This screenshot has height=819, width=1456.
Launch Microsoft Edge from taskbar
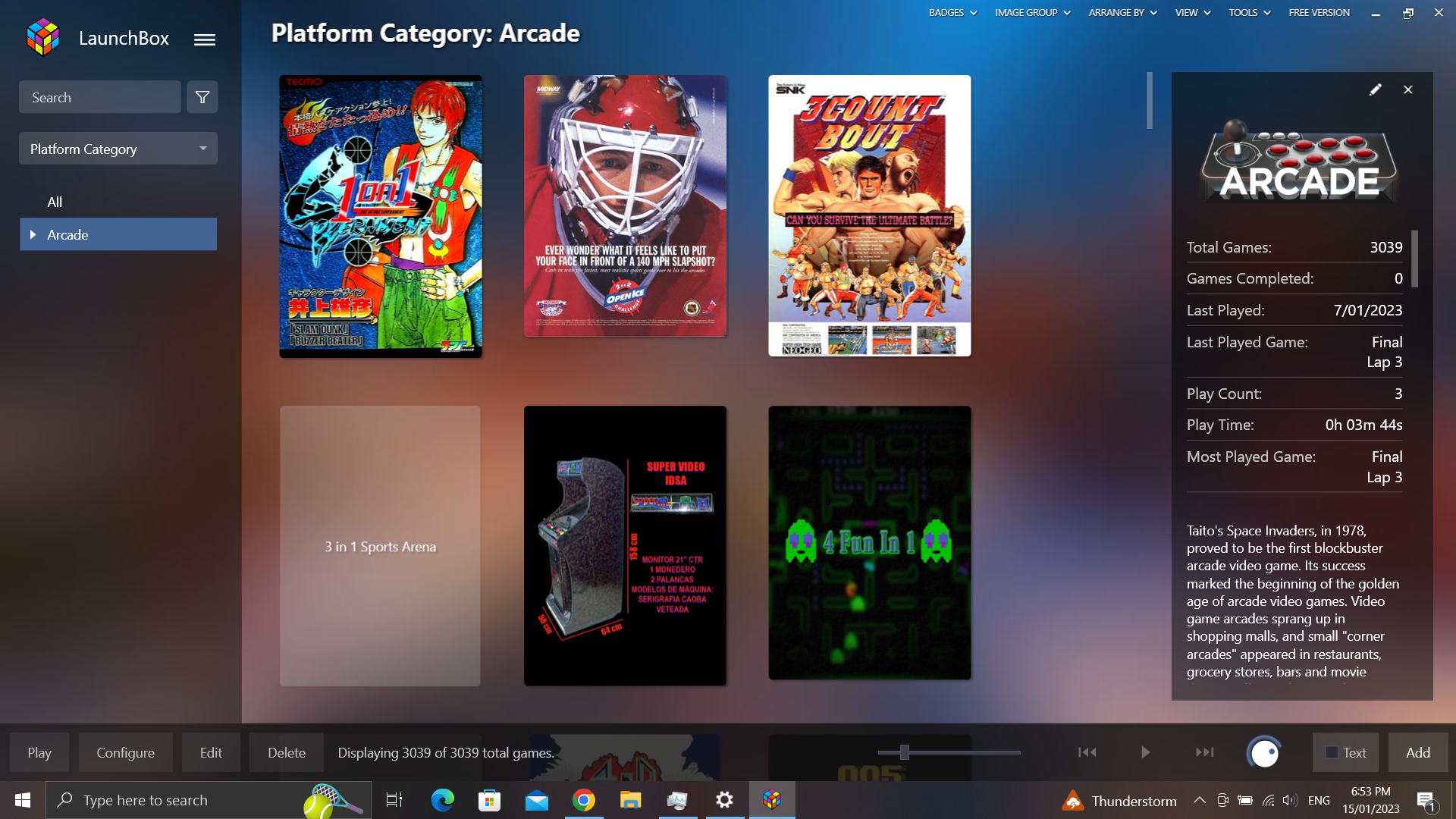pyautogui.click(x=442, y=800)
